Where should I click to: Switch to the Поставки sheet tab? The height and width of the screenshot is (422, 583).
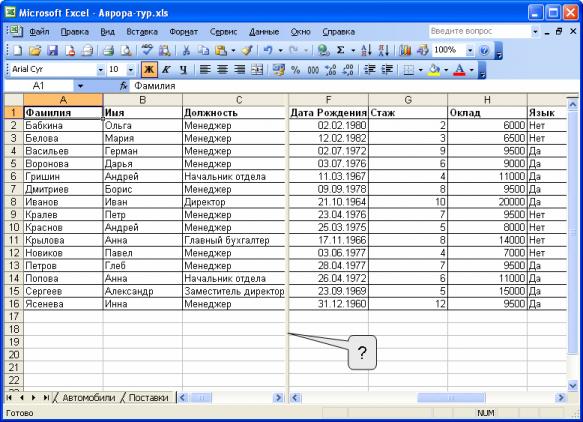point(148,397)
